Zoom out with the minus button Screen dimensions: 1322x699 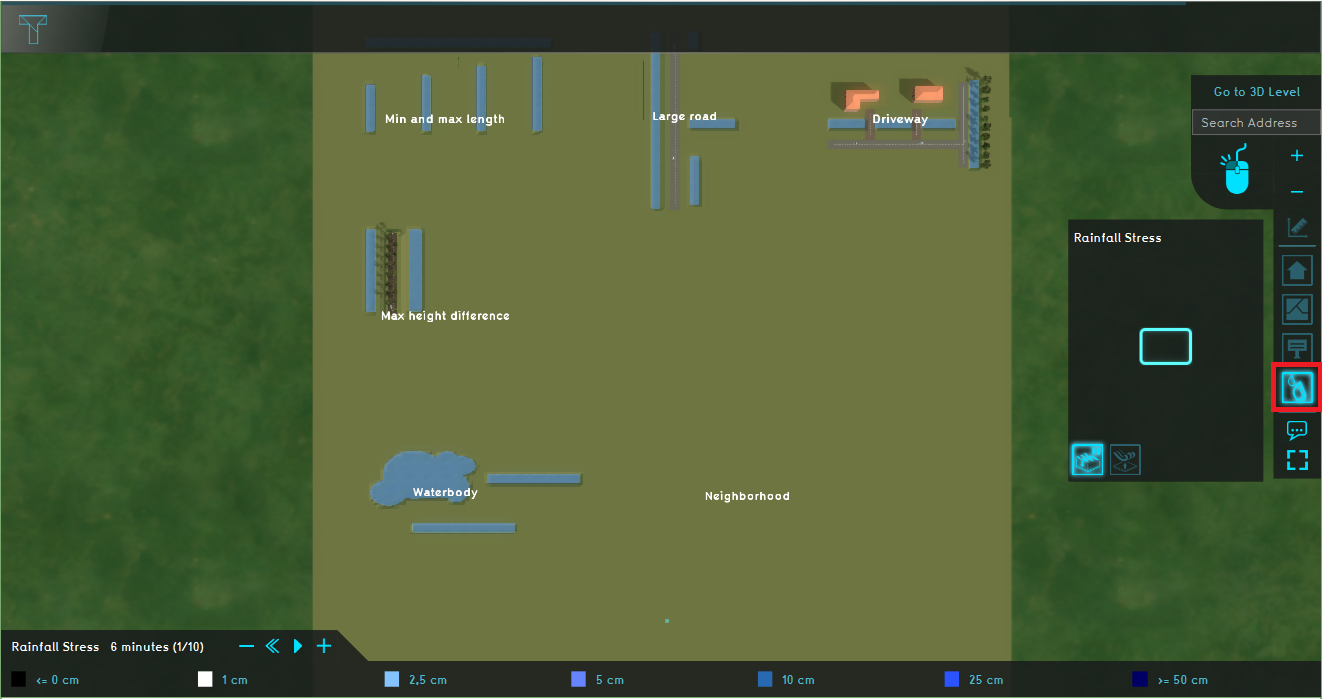(1297, 192)
